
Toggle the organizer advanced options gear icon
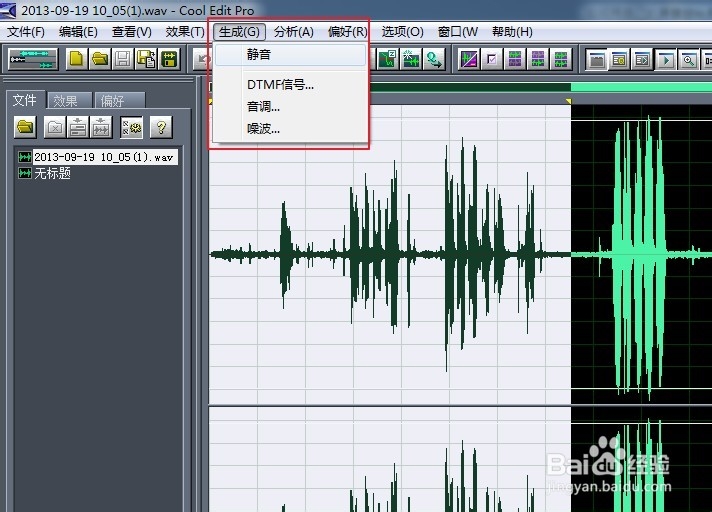tap(131, 127)
